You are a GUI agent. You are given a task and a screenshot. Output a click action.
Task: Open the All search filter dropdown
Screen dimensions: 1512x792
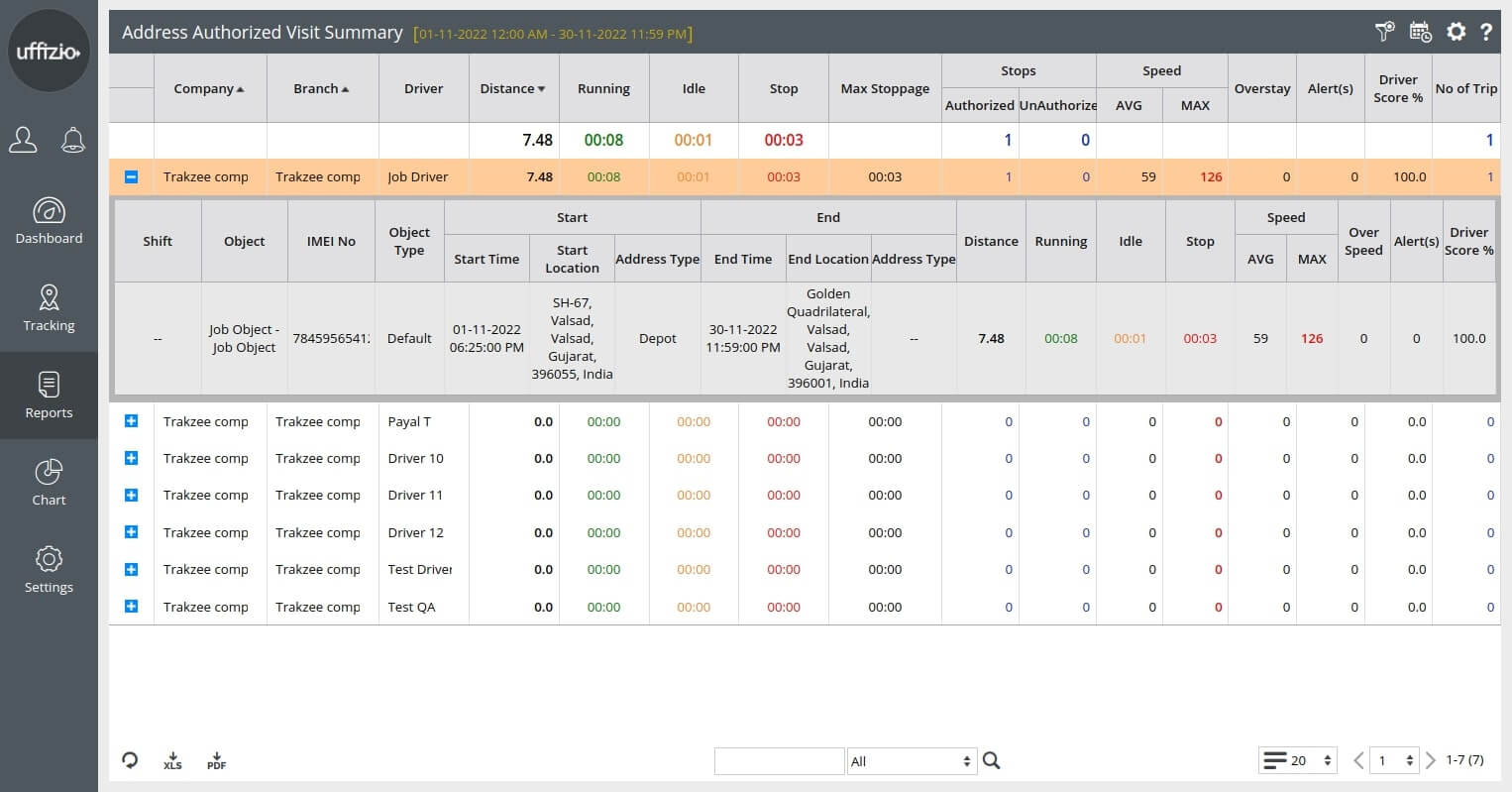click(911, 761)
